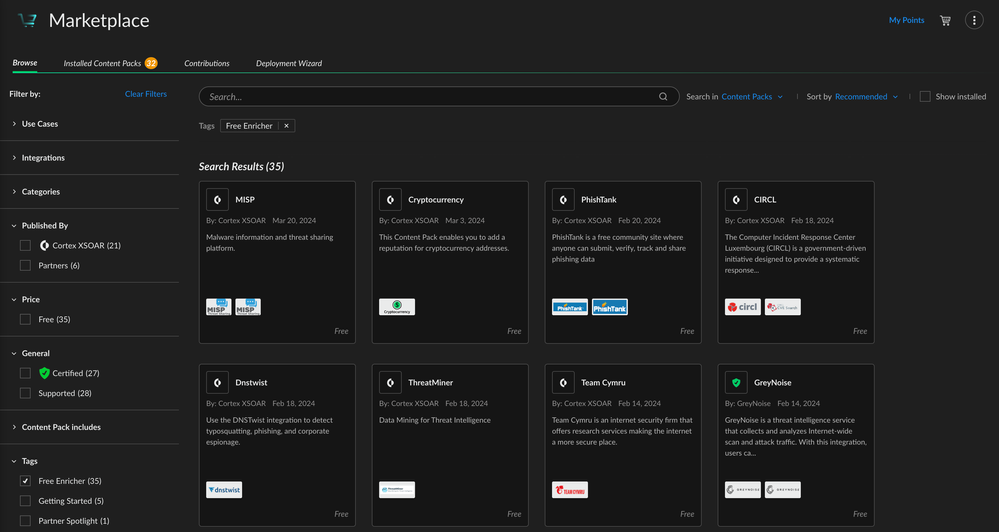999x532 pixels.
Task: Expand the Use Cases filter section
Action: coord(40,124)
